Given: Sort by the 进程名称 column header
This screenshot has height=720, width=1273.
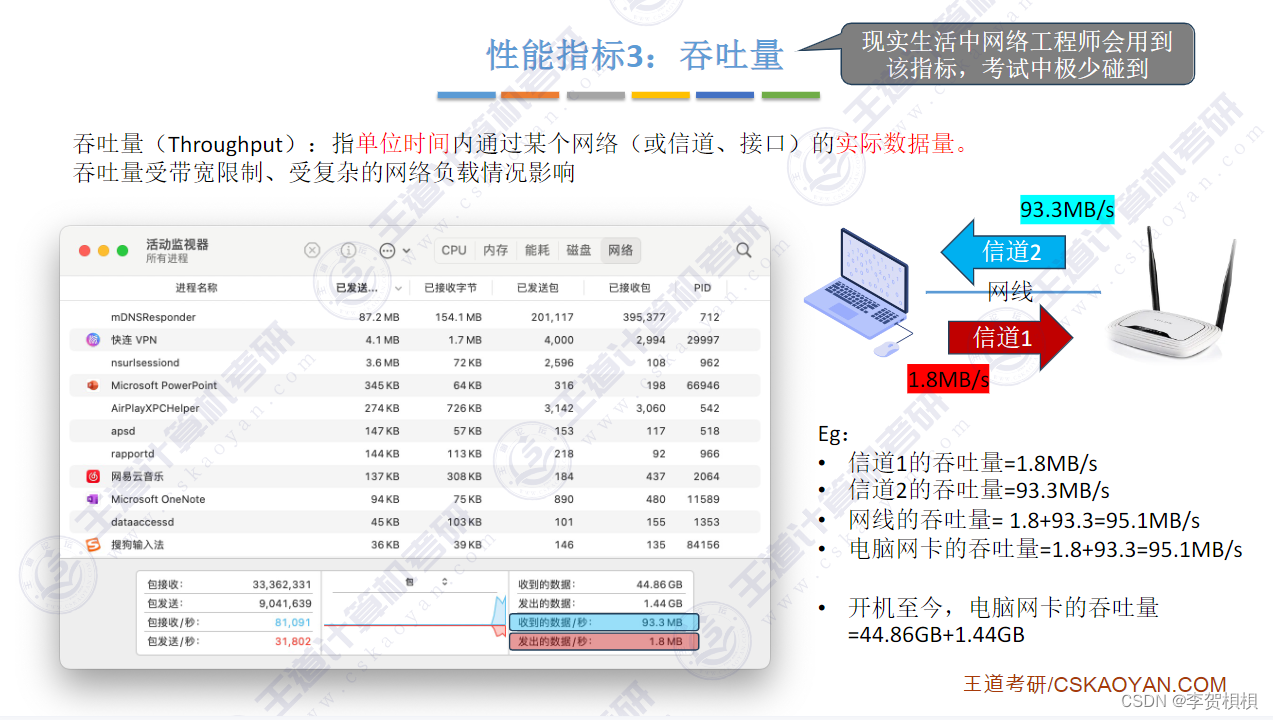Looking at the screenshot, I should click(197, 288).
